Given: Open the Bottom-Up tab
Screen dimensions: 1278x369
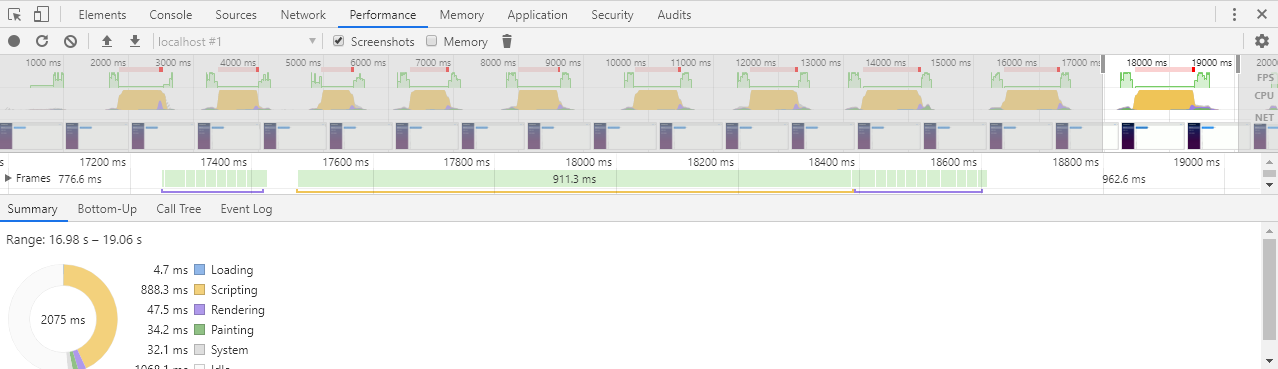Looking at the screenshot, I should (x=107, y=209).
